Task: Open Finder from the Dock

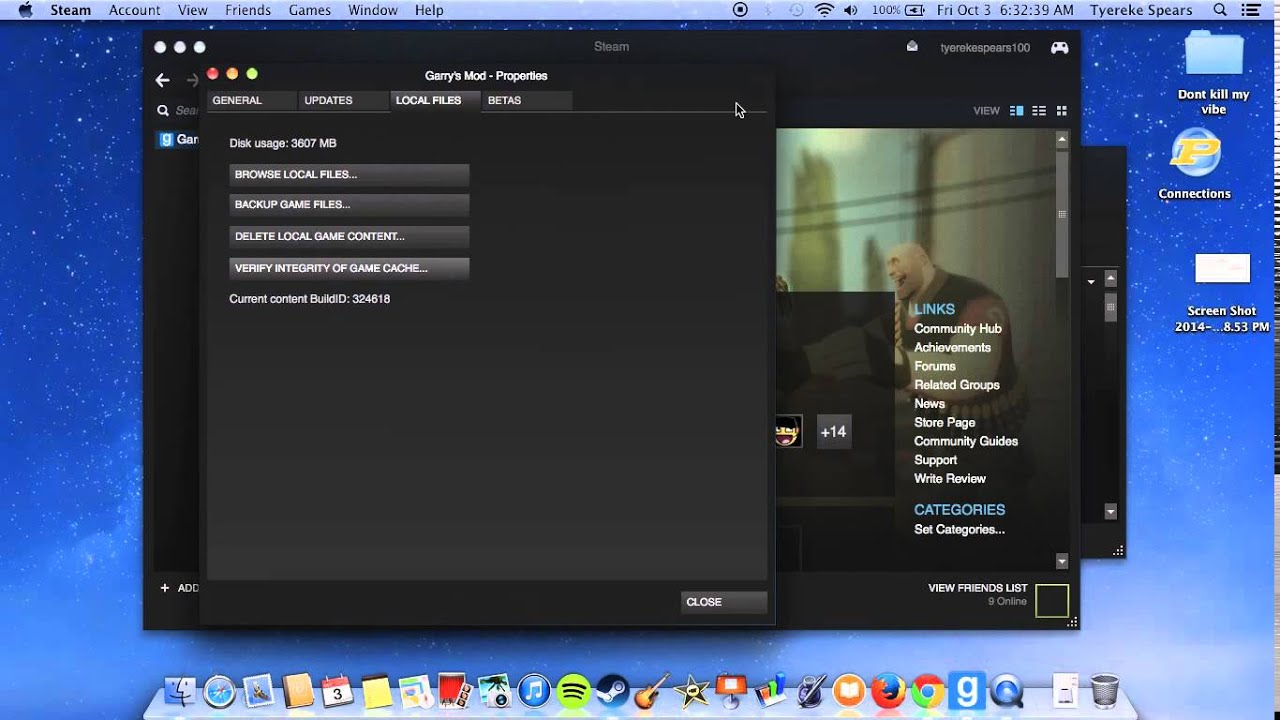Action: (180, 691)
